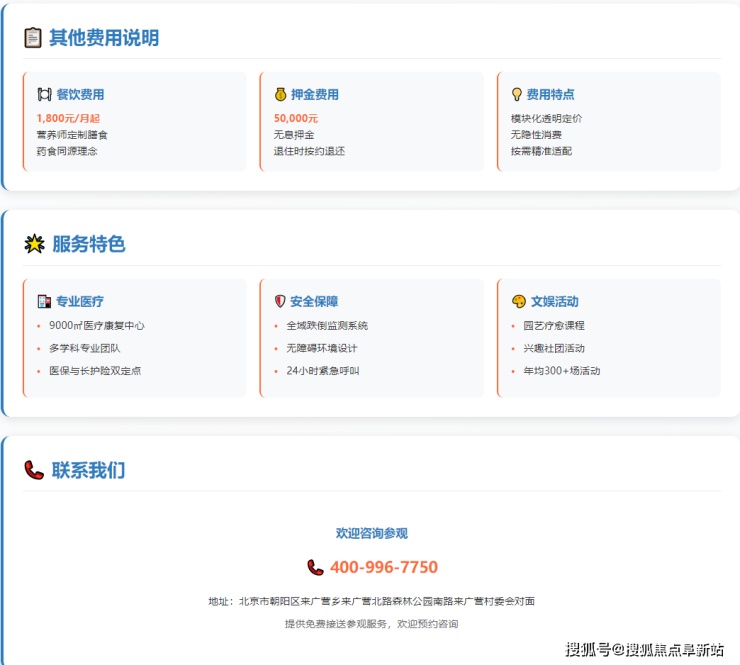Click the address line starting with 地址
This screenshot has width=740, height=665.
pos(371,601)
